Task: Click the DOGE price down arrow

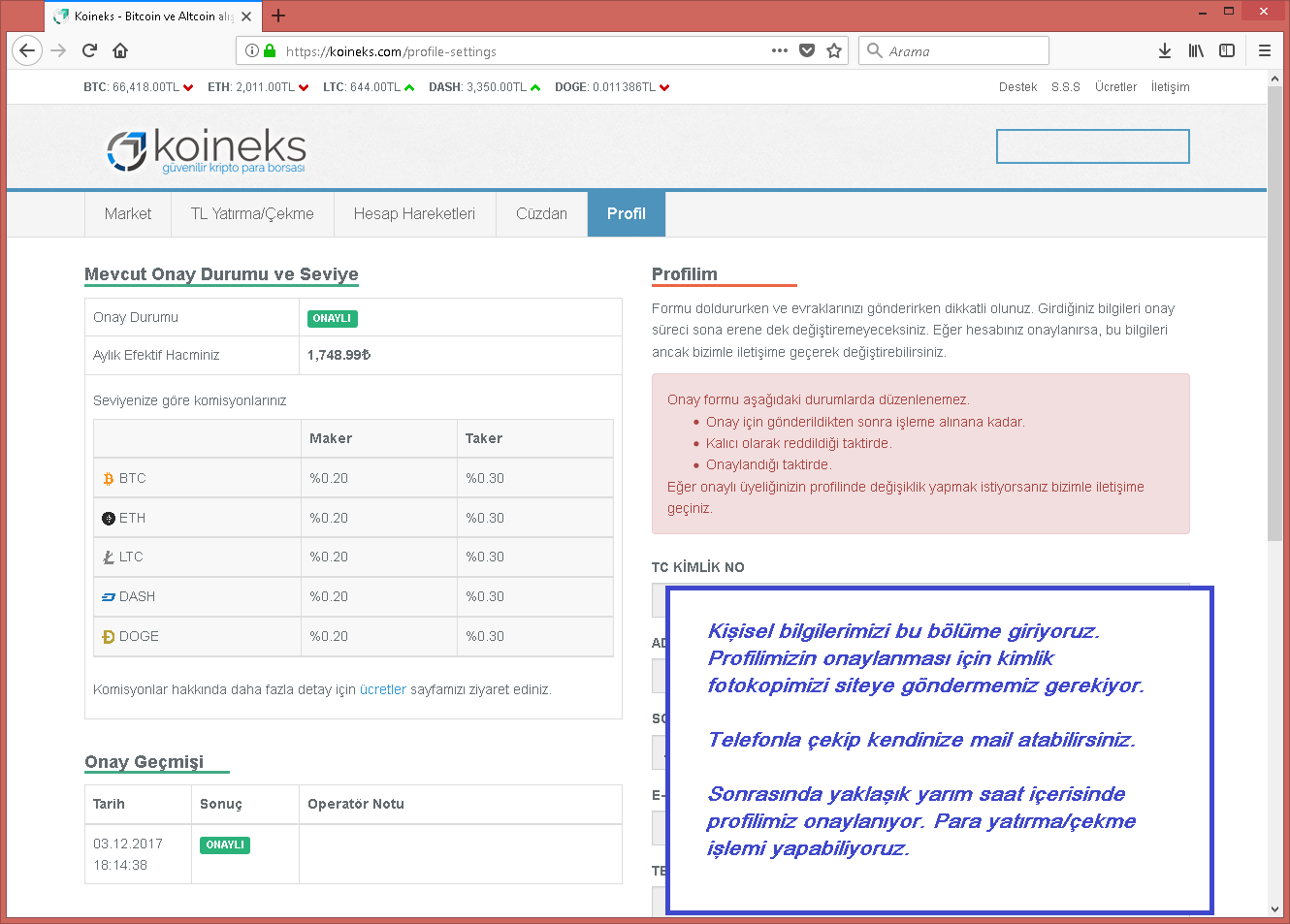Action: tap(664, 87)
